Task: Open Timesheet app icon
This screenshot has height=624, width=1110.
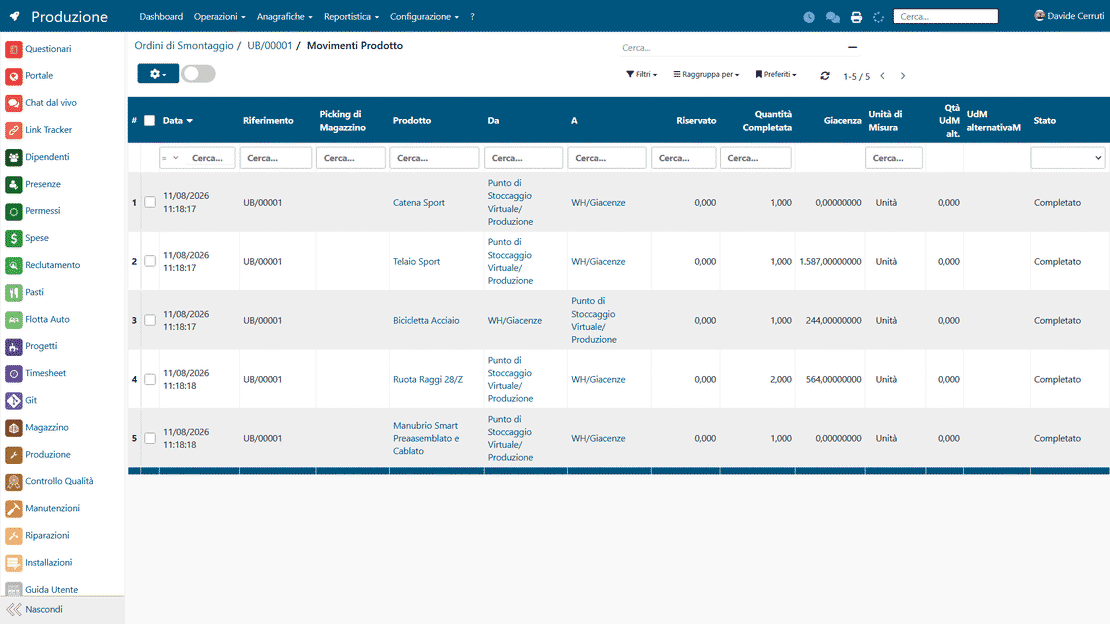Action: [13, 373]
